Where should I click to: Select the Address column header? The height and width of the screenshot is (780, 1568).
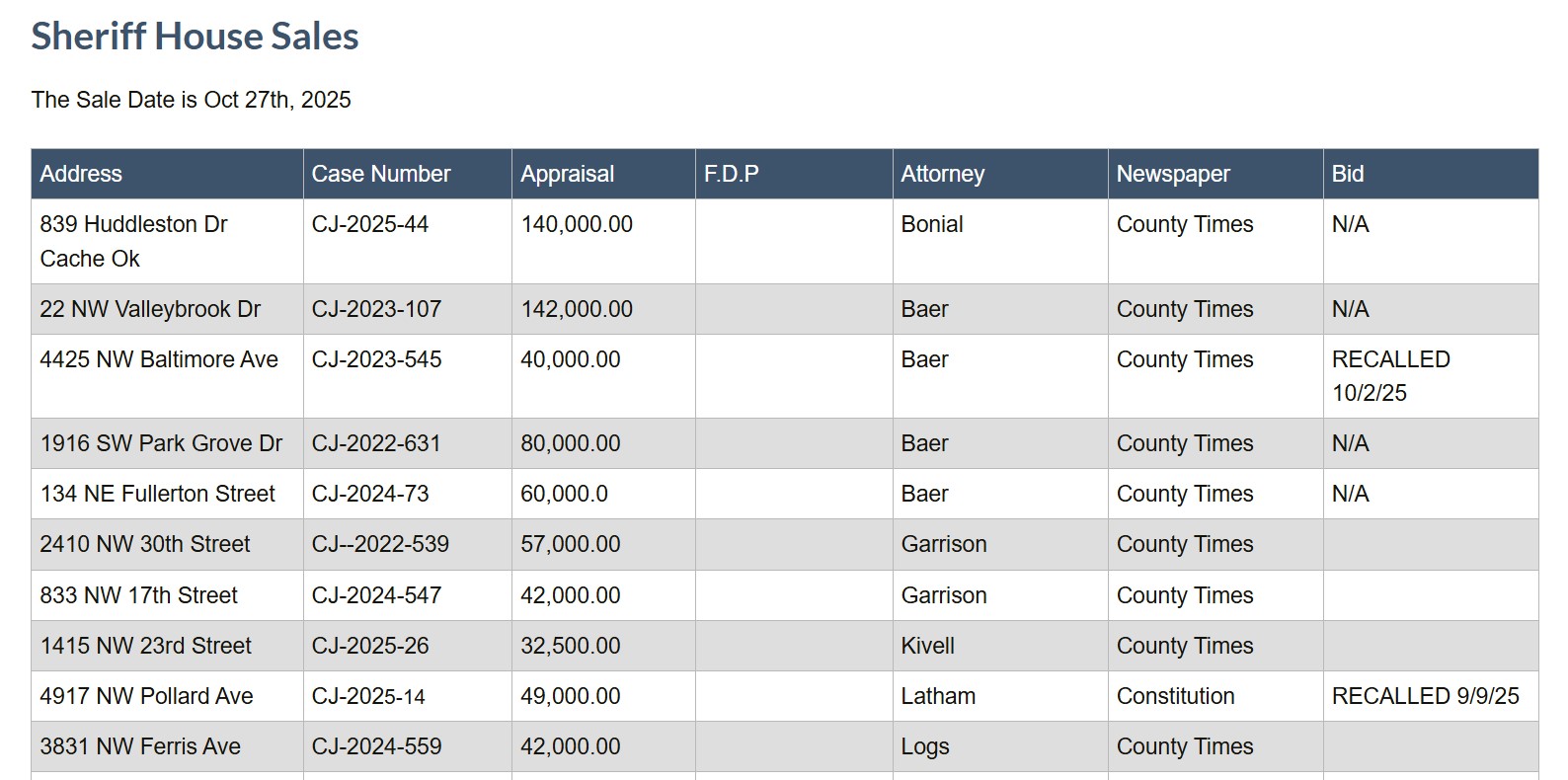point(167,174)
